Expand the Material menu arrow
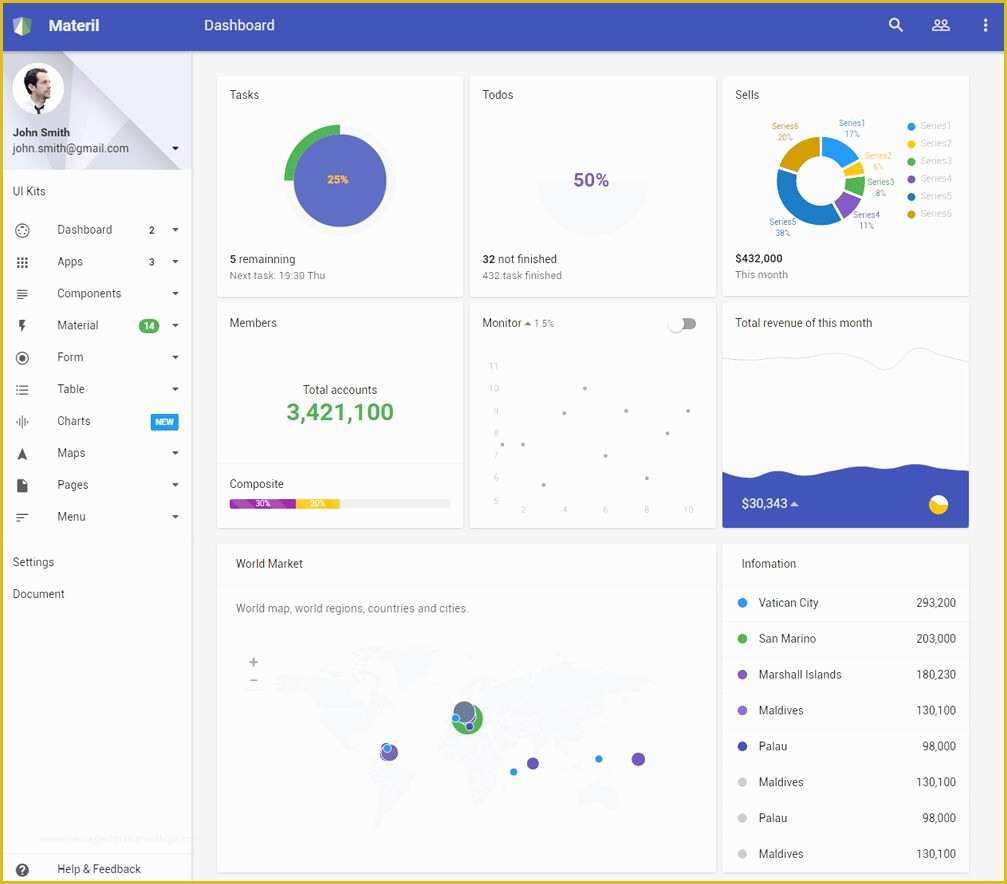Viewport: 1007px width, 884px height. pos(175,326)
